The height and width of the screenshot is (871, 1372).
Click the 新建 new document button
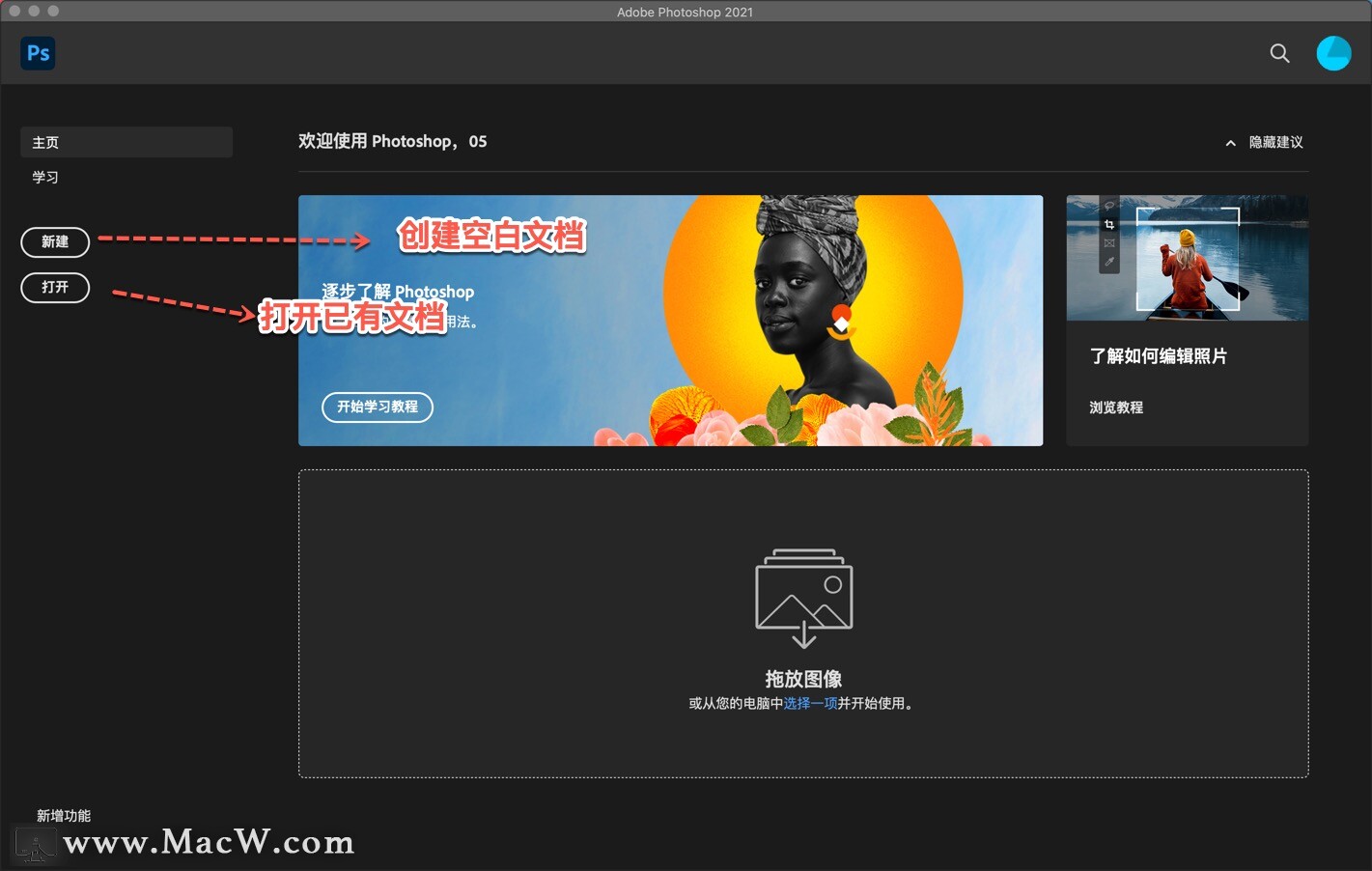click(55, 241)
